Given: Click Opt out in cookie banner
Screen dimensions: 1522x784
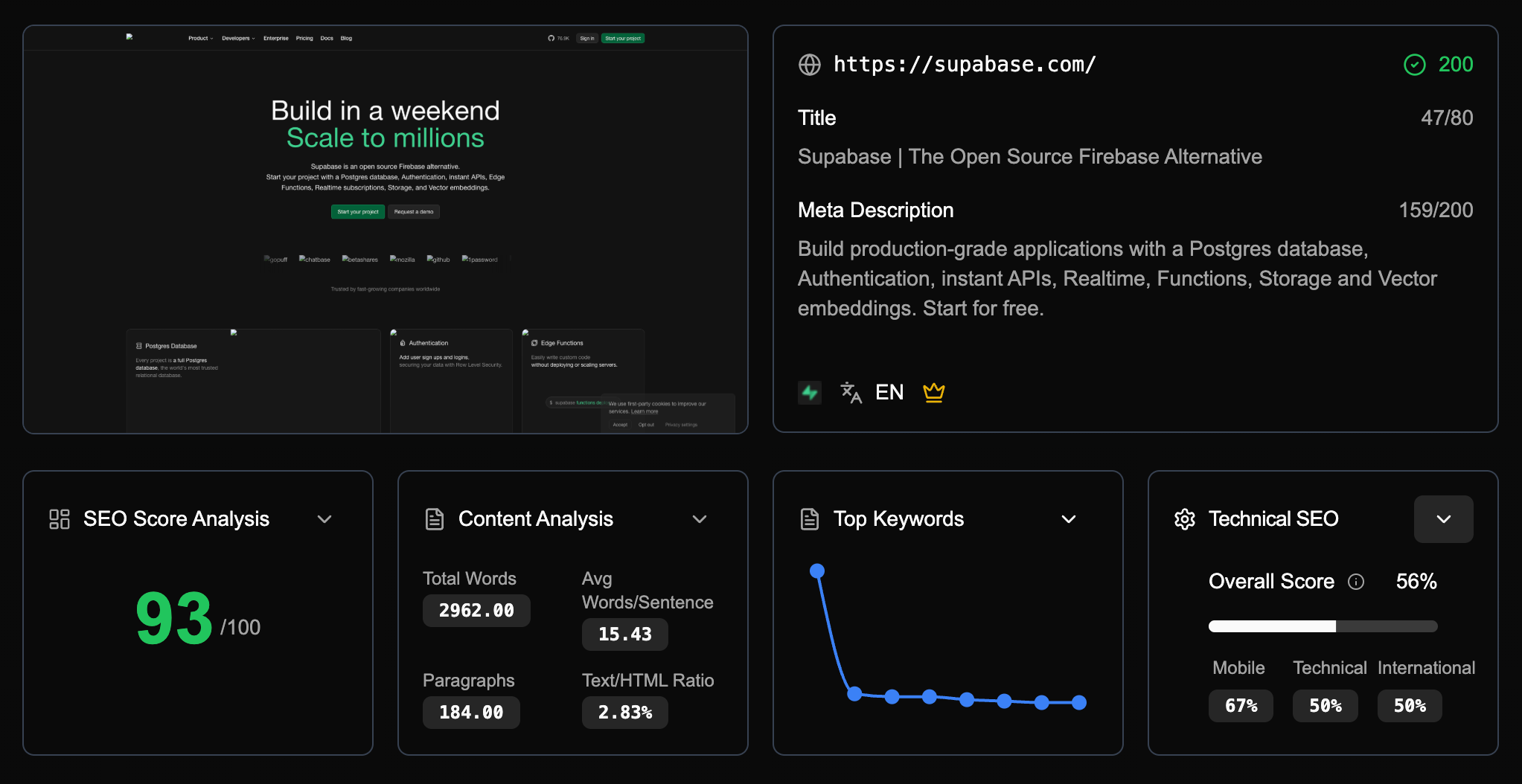Looking at the screenshot, I should pos(646,425).
